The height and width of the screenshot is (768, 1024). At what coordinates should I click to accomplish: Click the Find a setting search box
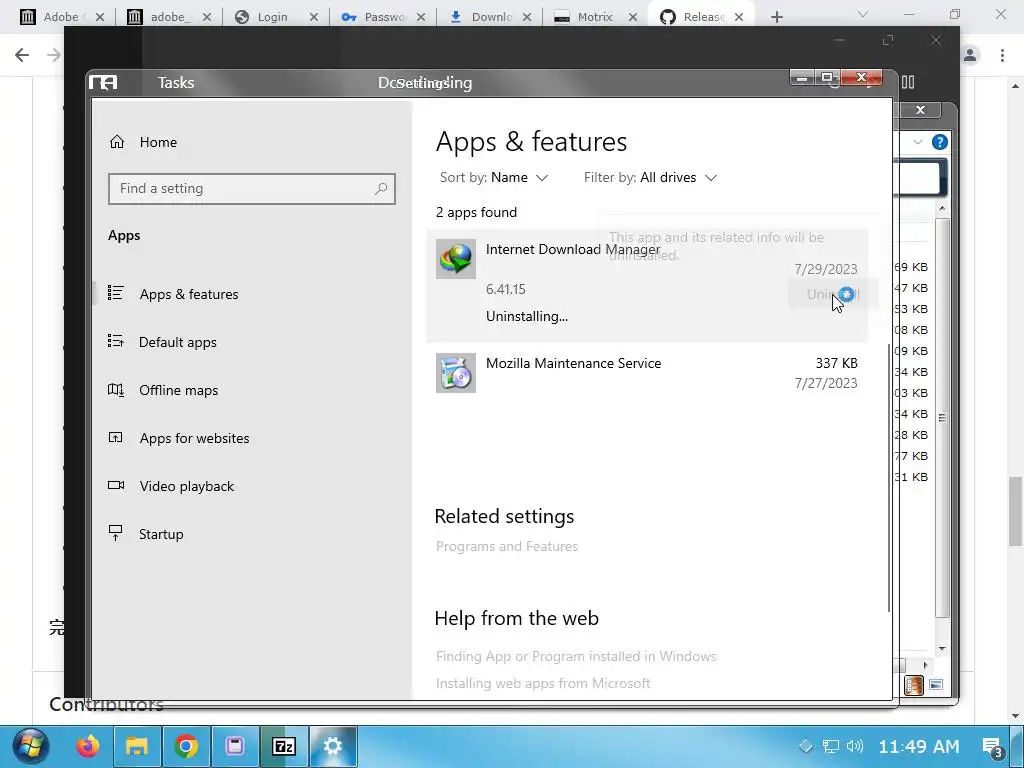point(251,189)
